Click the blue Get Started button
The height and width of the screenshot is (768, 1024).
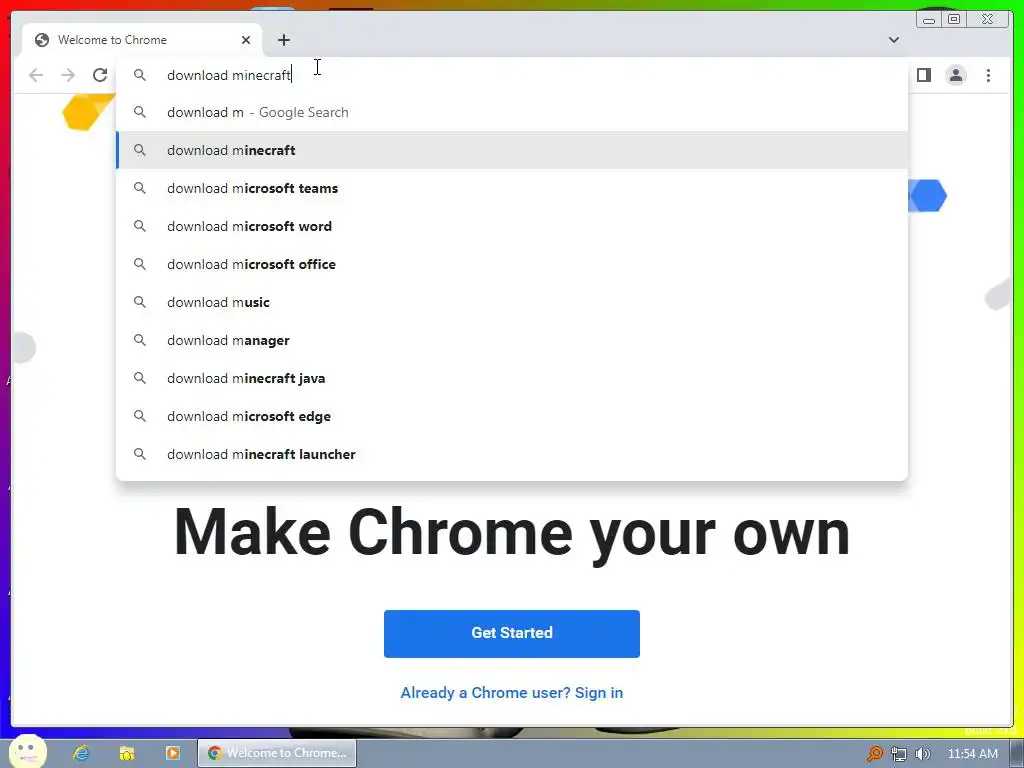pos(512,633)
